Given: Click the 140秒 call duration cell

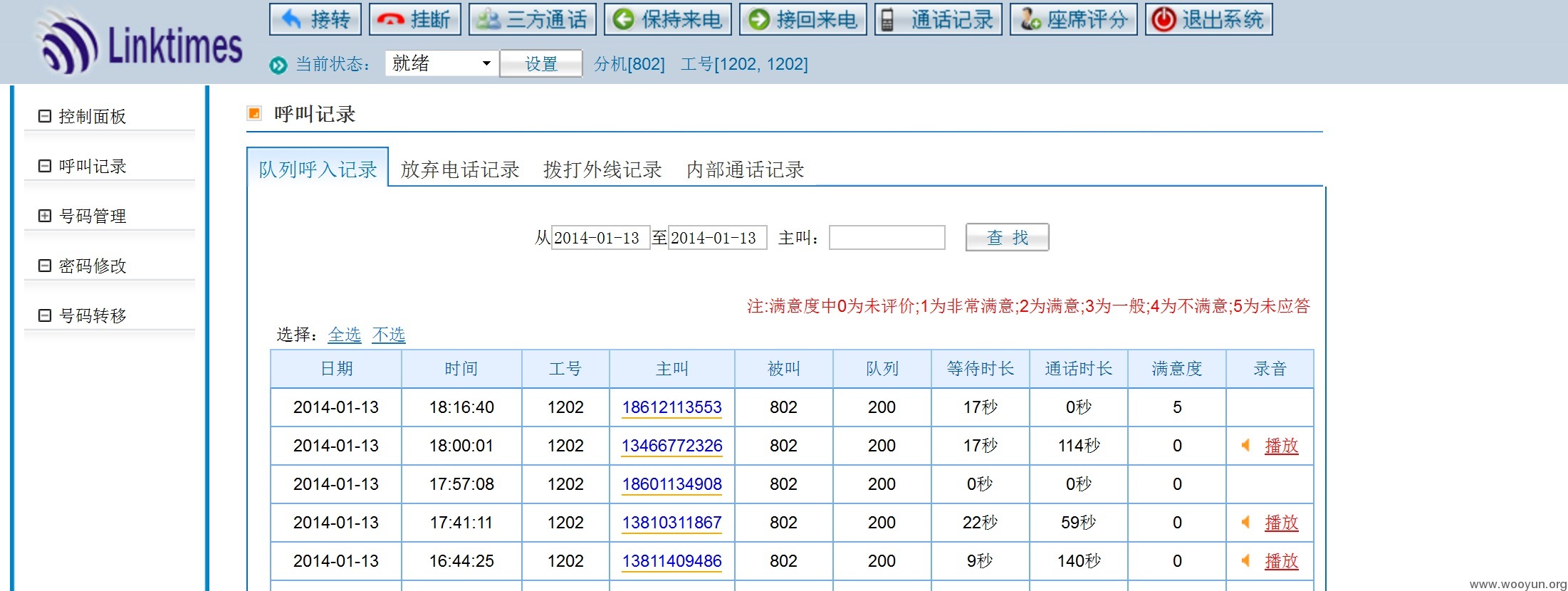Looking at the screenshot, I should [x=1079, y=561].
